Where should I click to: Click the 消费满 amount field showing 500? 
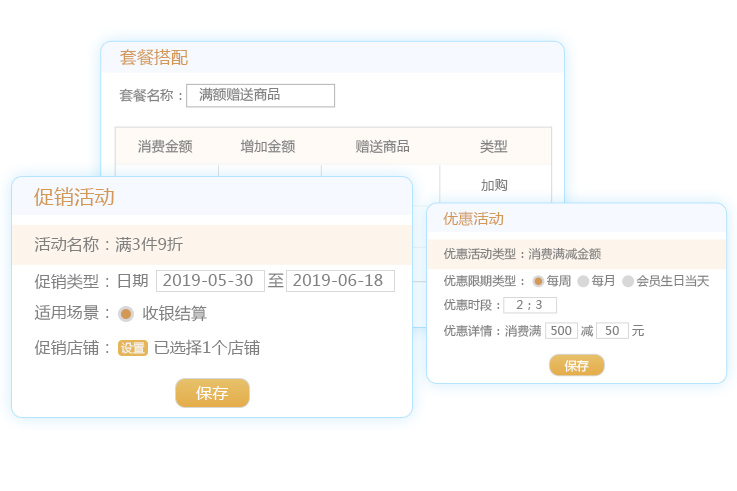[561, 330]
